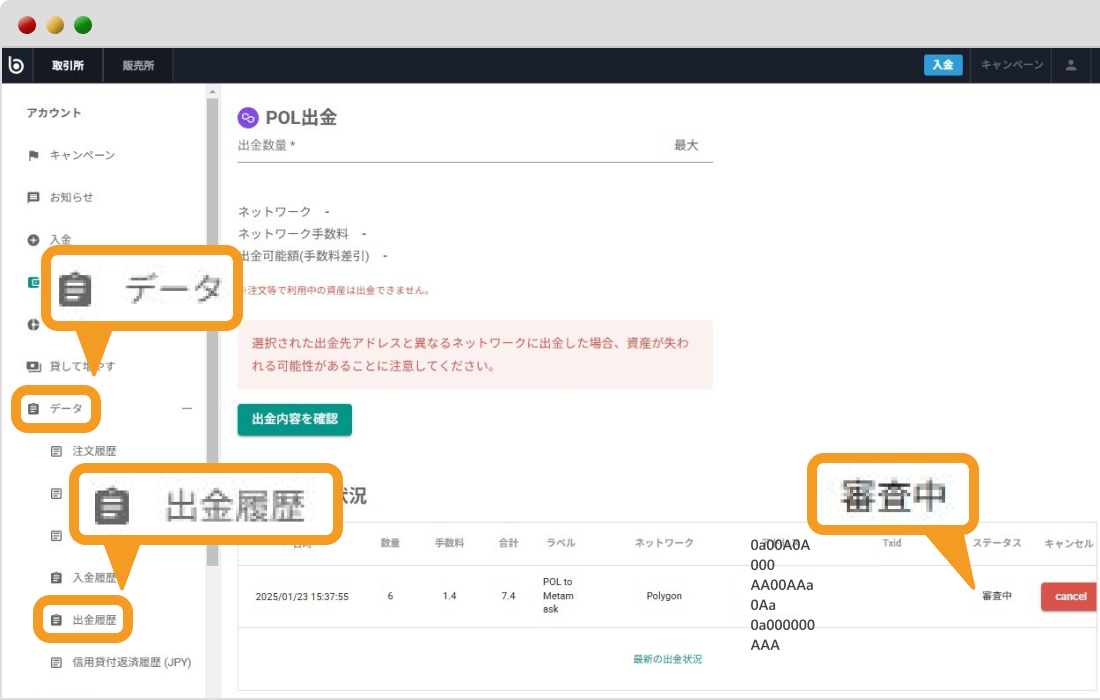Click the Txid column header
This screenshot has height=700, width=1100.
892,543
